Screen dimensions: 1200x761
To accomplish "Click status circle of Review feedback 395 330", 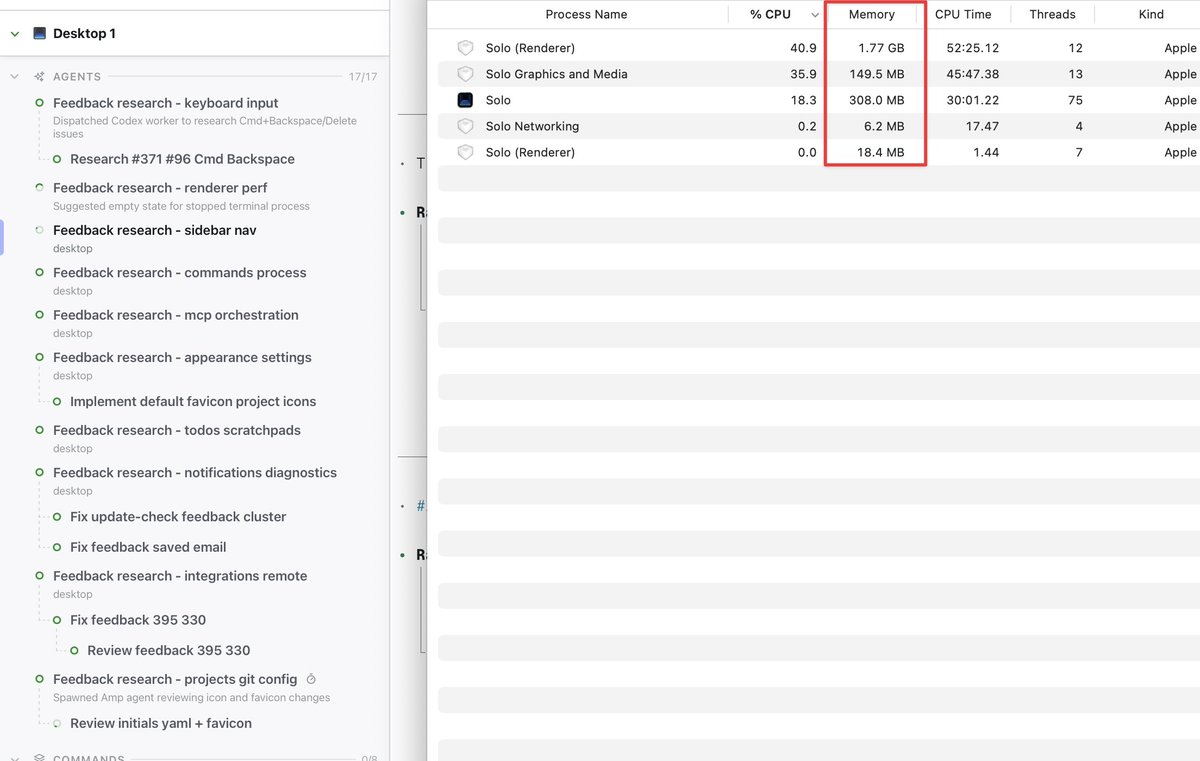I will point(74,650).
